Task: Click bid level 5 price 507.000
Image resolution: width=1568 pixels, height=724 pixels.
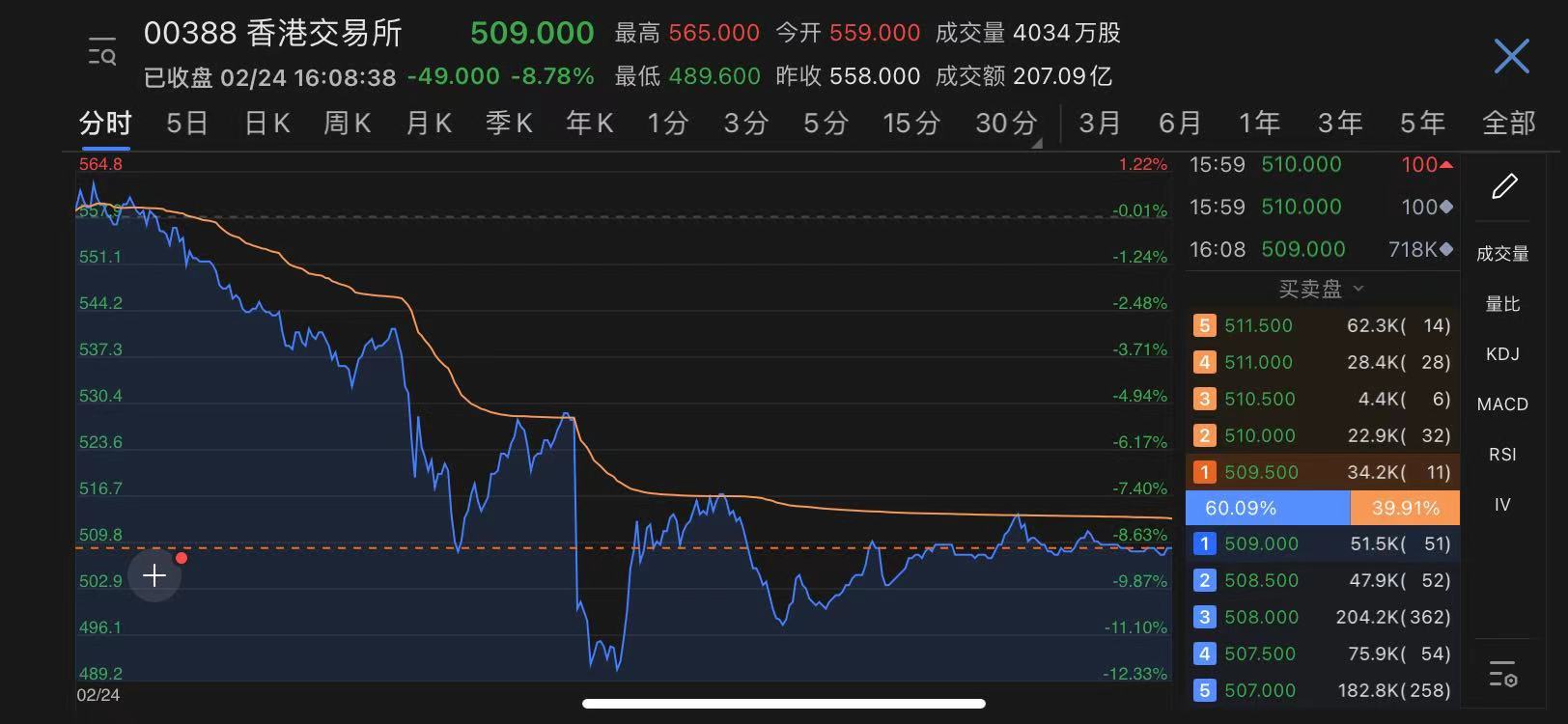Action: (x=1260, y=690)
